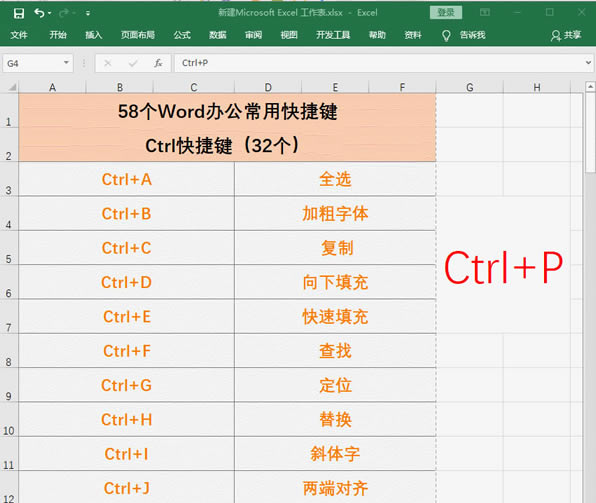
Task: Switch to the 审阅 ribbon tab
Action: pos(254,35)
